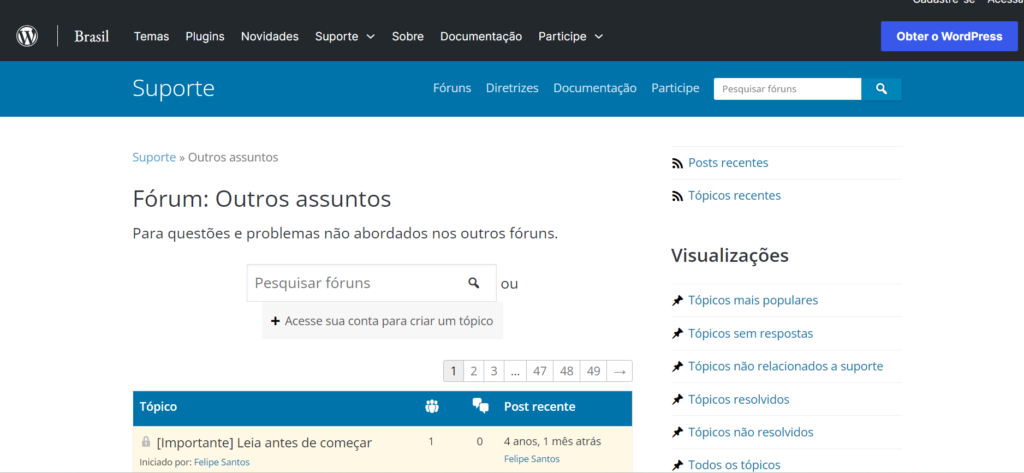Go to page 48 of the forum
This screenshot has width=1024, height=473.
pyautogui.click(x=566, y=371)
